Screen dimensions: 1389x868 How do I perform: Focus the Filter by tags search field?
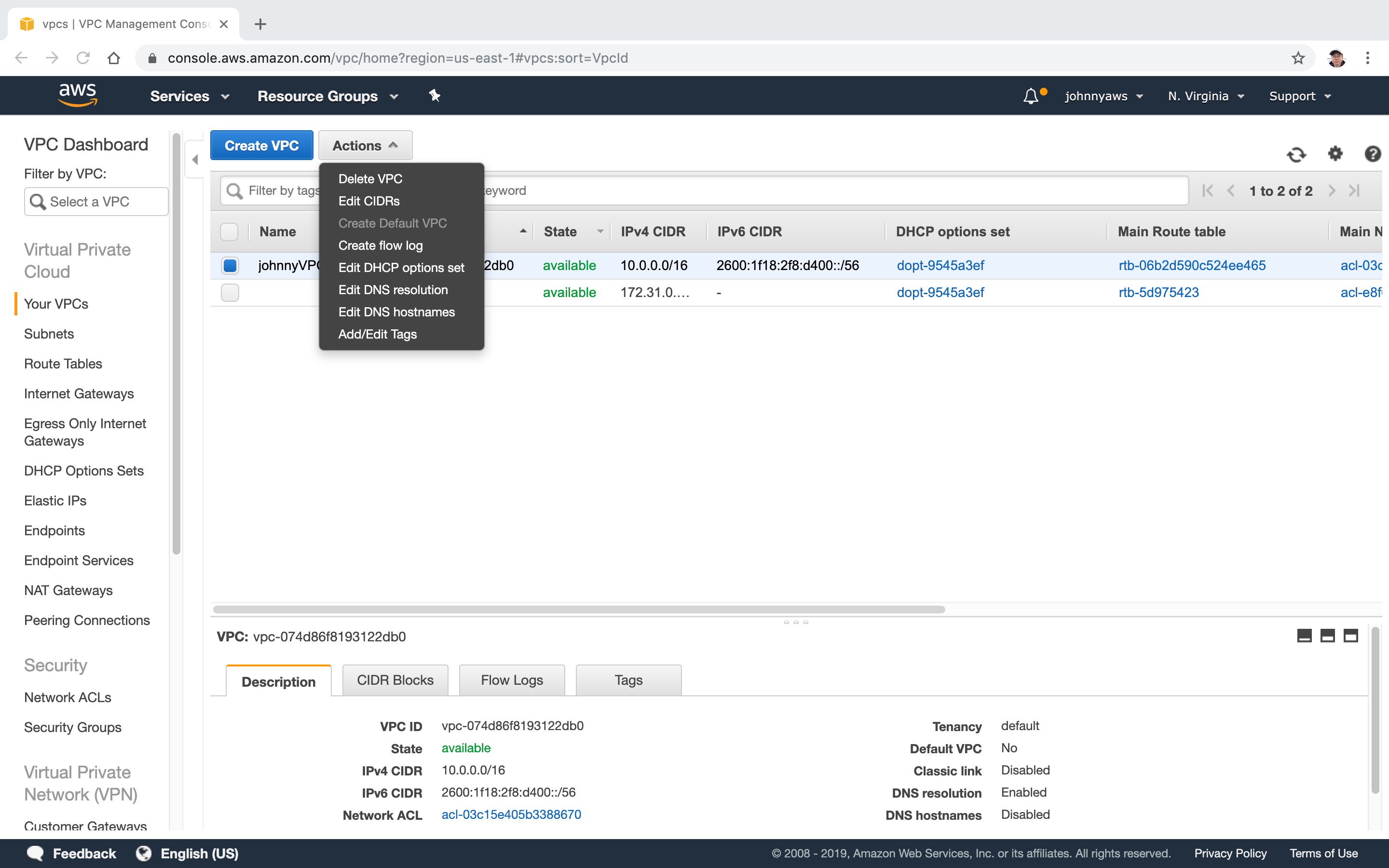click(704, 190)
